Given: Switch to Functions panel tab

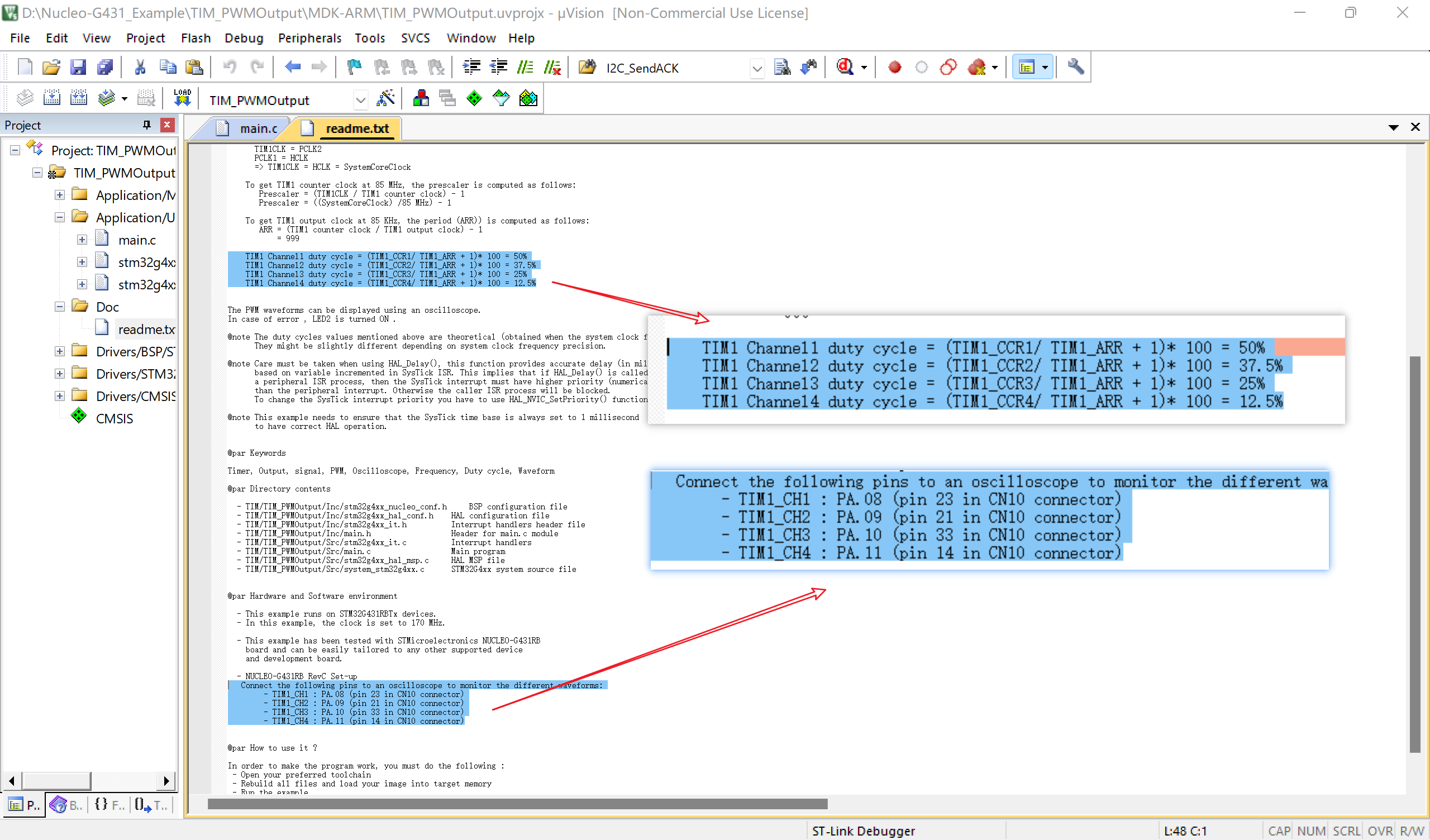Looking at the screenshot, I should tap(109, 805).
